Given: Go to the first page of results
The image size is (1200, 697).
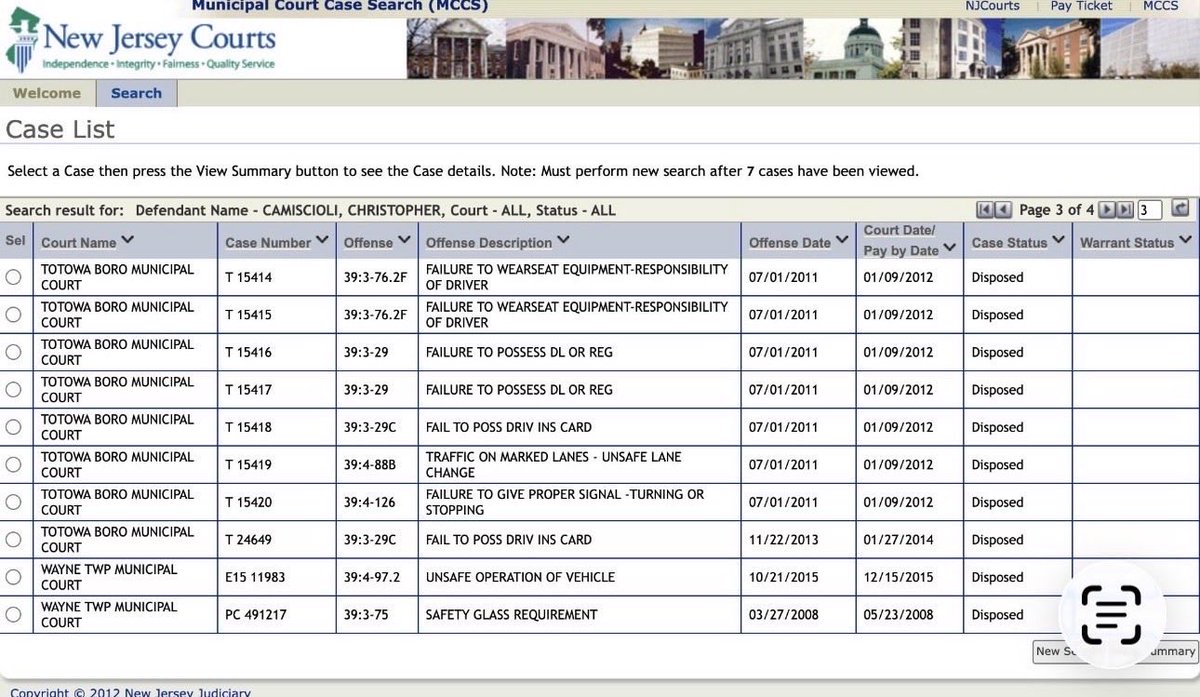Looking at the screenshot, I should pyautogui.click(x=985, y=209).
